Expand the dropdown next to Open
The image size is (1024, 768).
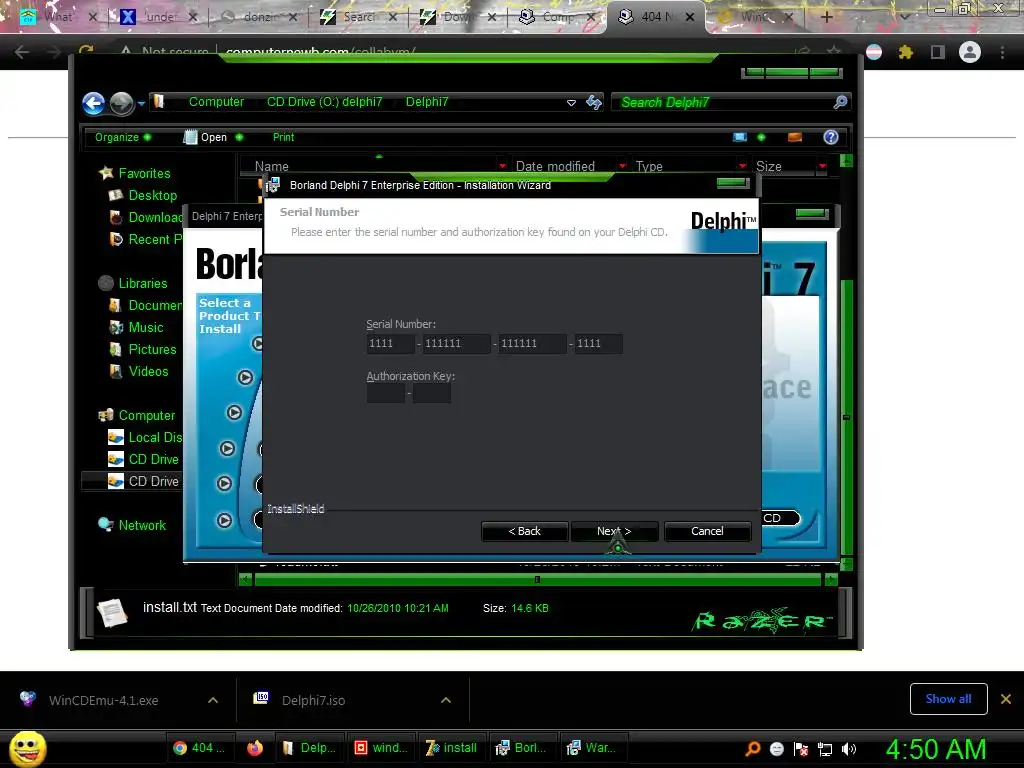[x=239, y=137]
